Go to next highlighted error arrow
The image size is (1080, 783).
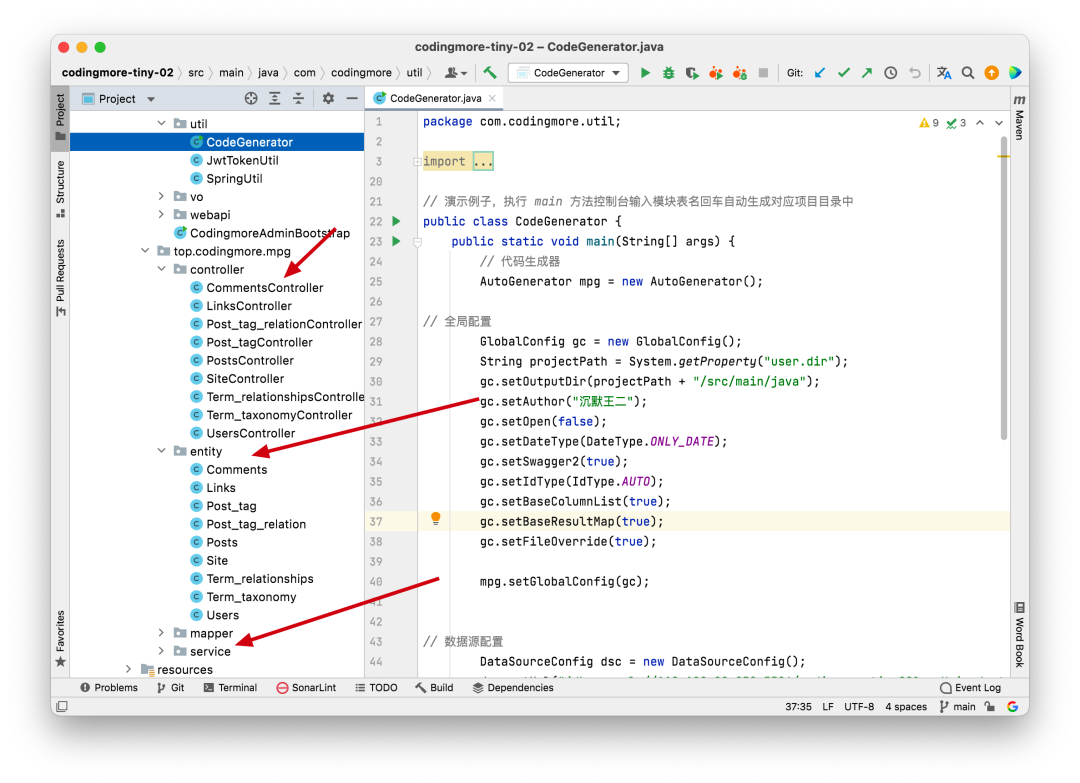tap(999, 123)
